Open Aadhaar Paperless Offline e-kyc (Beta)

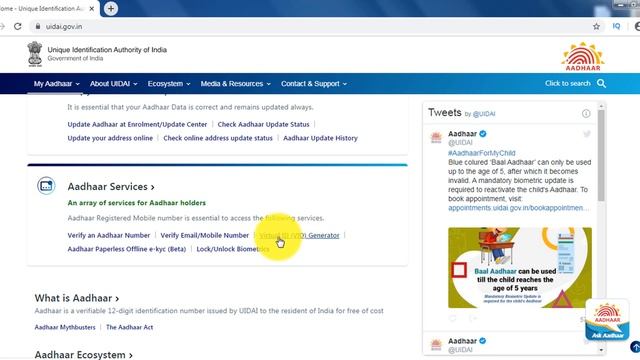(127, 249)
